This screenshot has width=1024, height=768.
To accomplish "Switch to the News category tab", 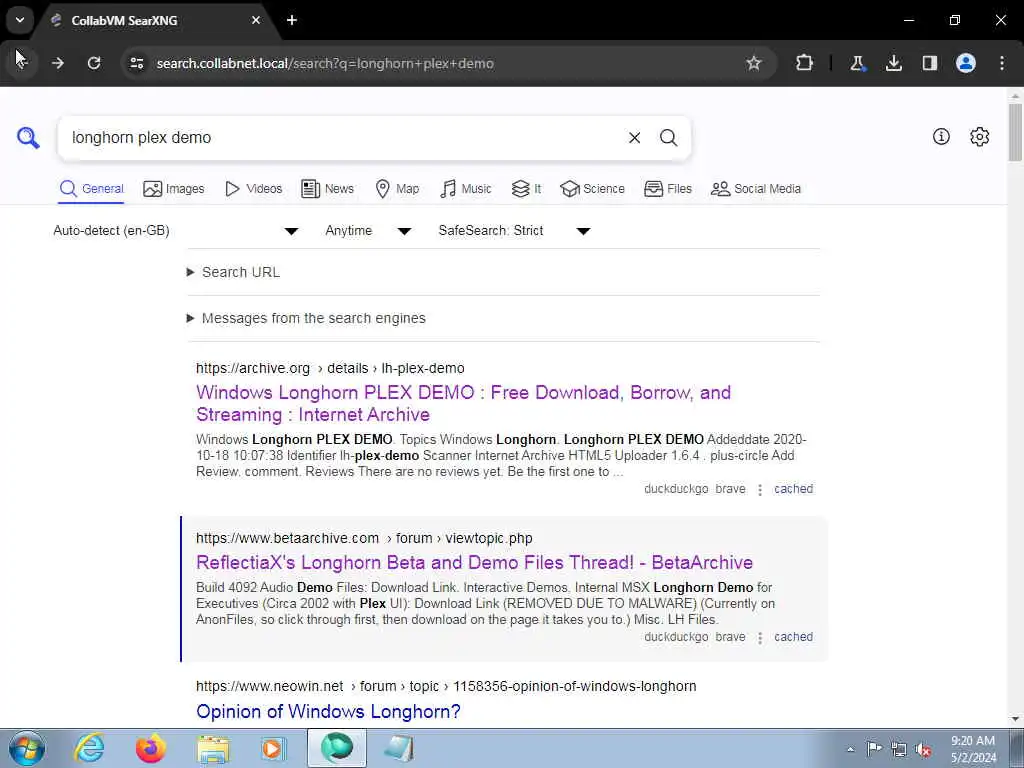I will click(328, 189).
